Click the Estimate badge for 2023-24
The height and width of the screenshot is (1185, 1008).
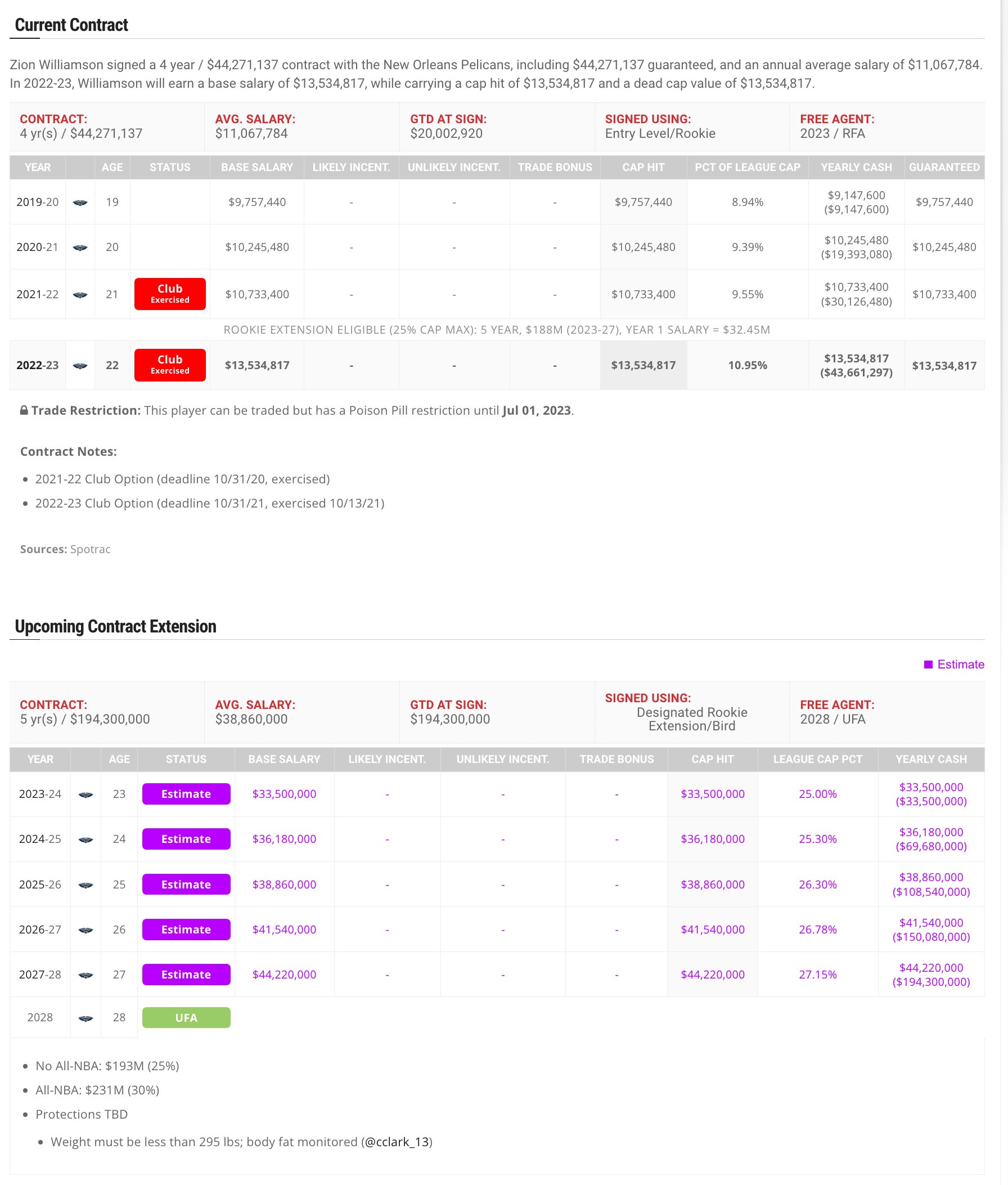click(186, 794)
